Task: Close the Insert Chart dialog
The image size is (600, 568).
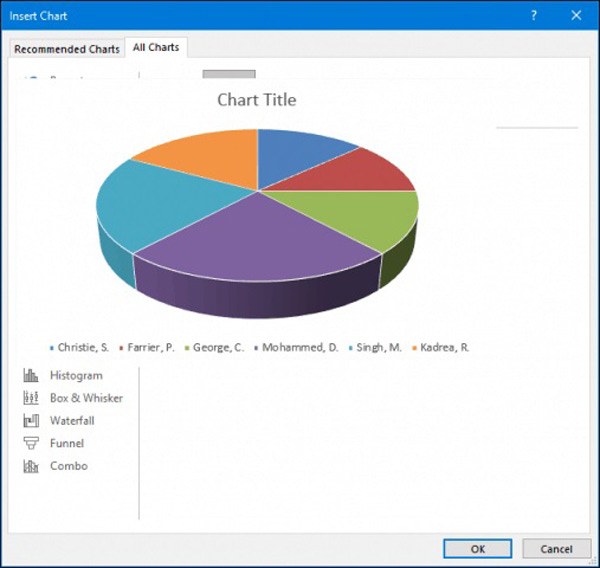Action: pos(576,16)
